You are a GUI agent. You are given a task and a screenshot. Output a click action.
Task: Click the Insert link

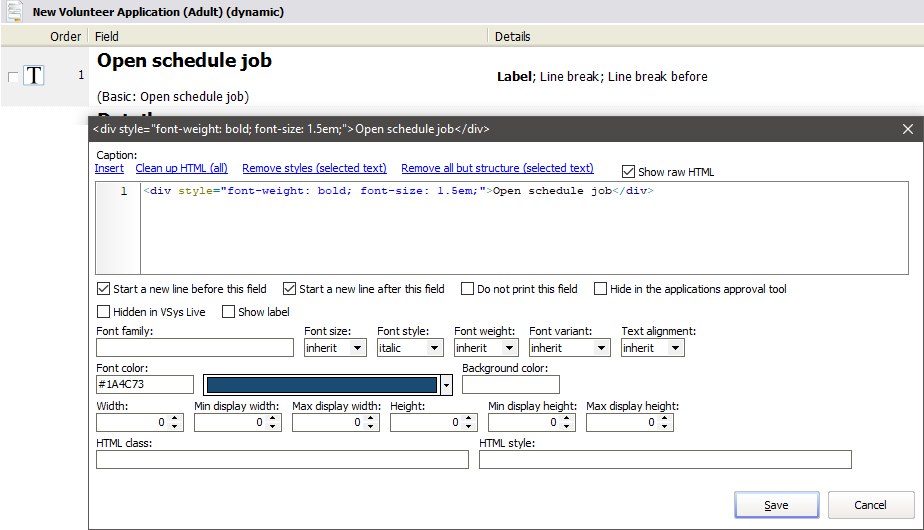click(109, 168)
